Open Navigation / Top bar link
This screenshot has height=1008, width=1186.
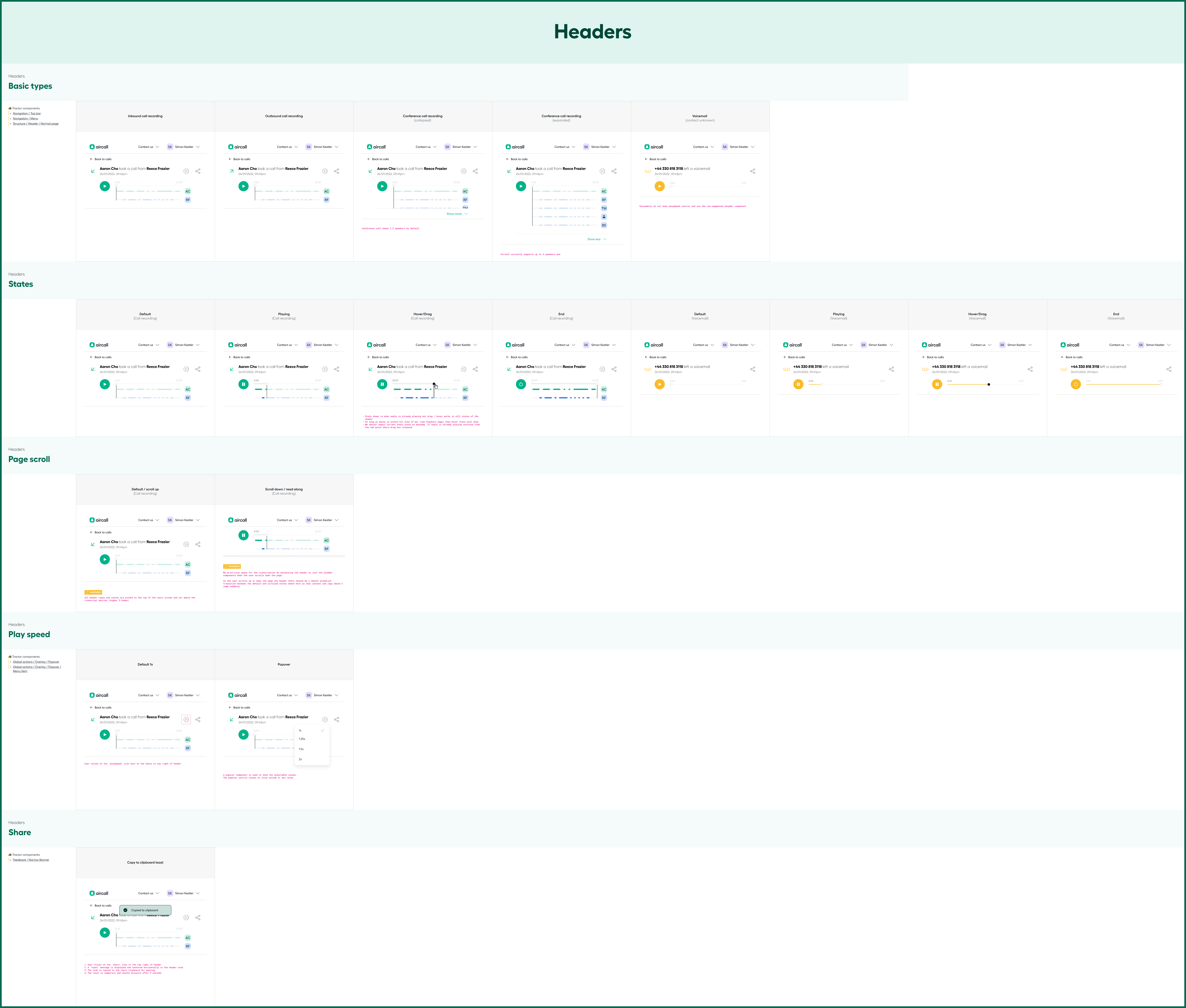[27, 113]
